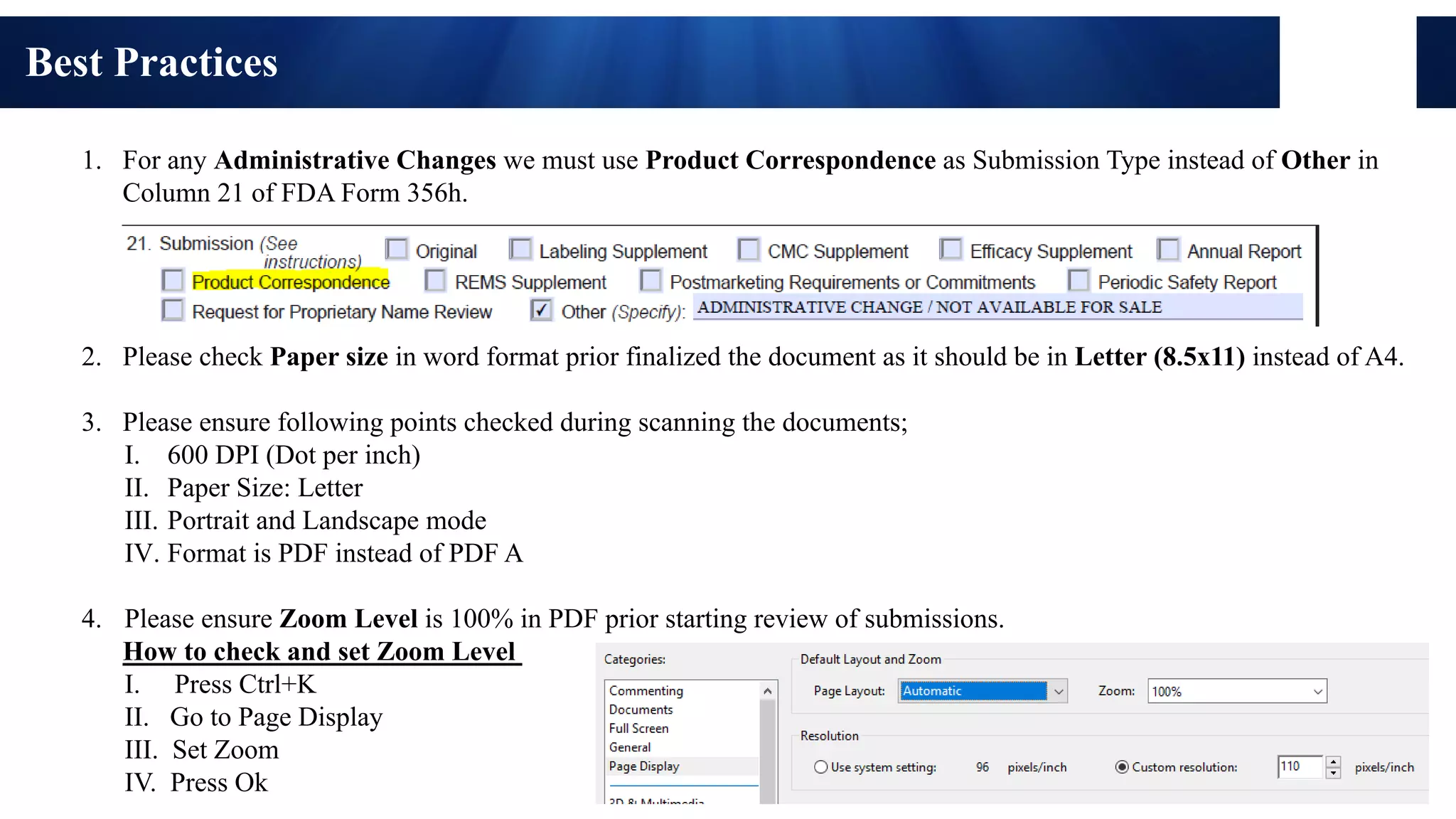
Task: Open the Page Layout dropdown
Action: pos(1058,691)
